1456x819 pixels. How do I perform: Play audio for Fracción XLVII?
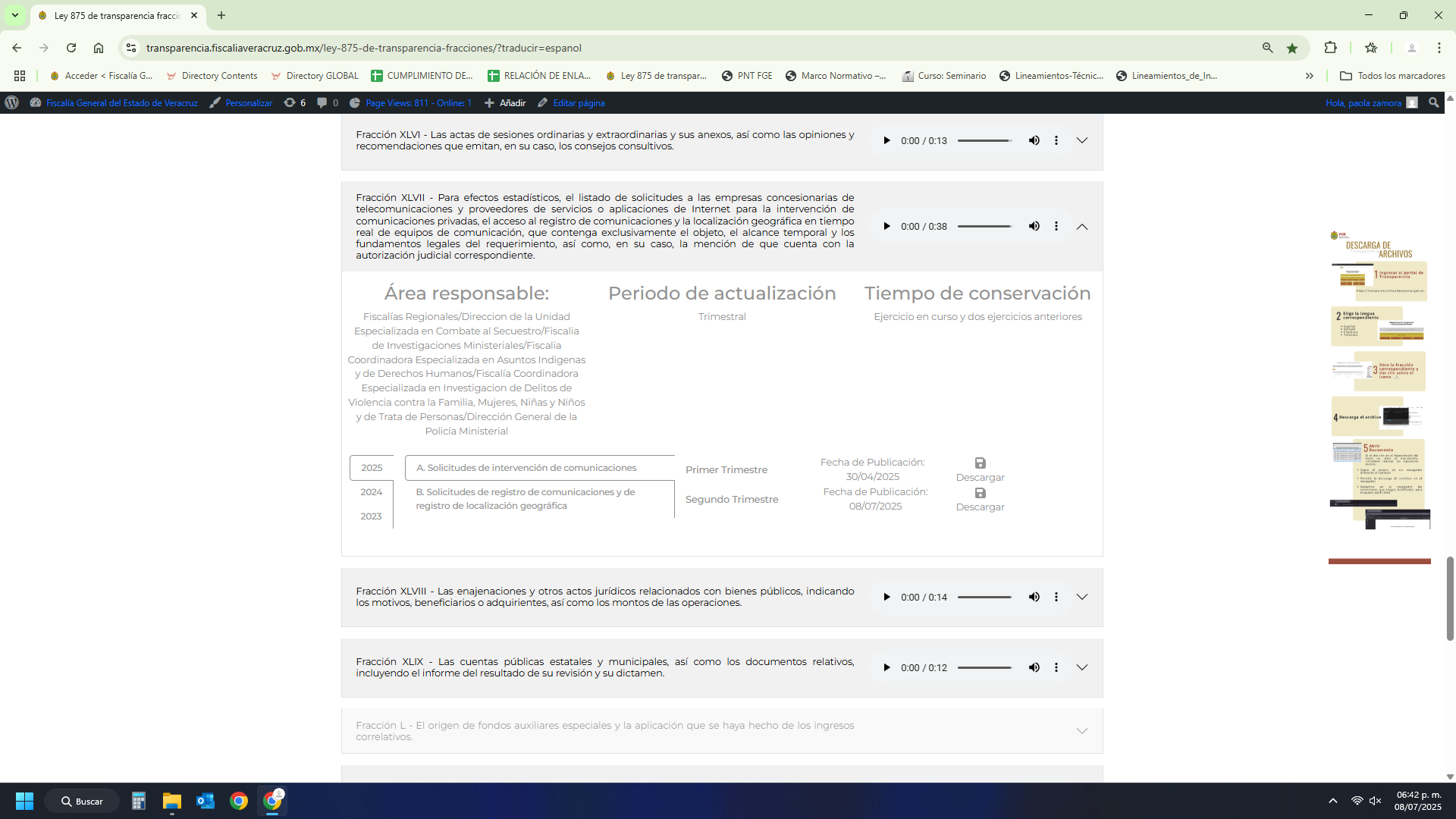point(886,226)
